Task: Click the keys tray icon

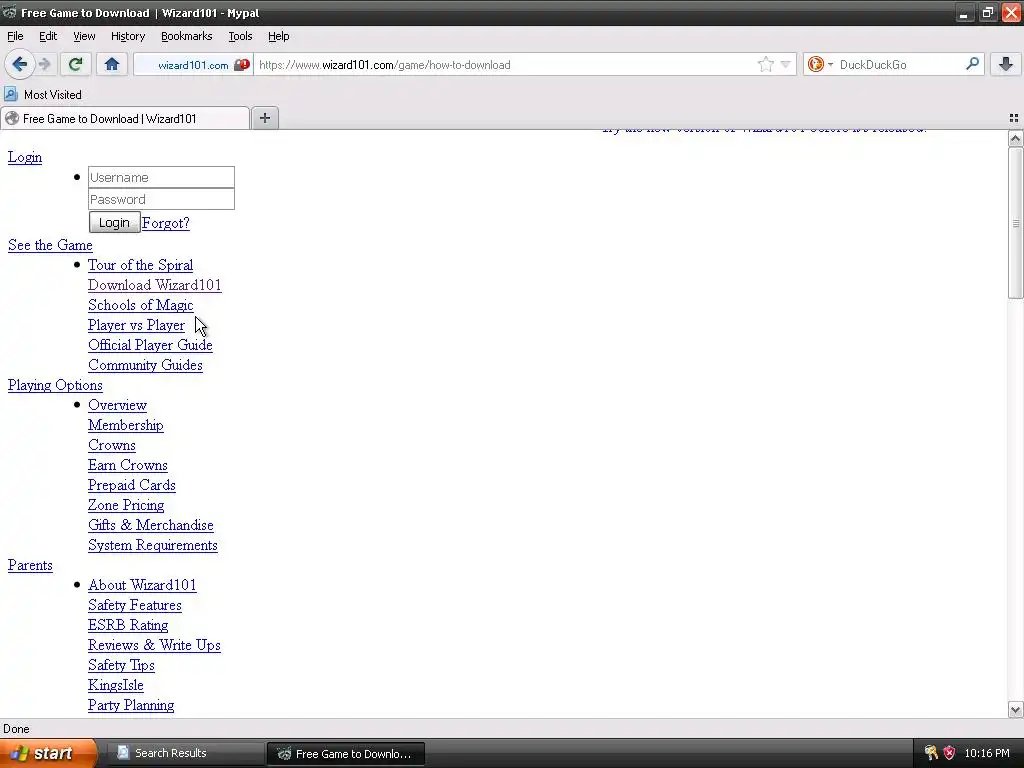Action: click(931, 753)
